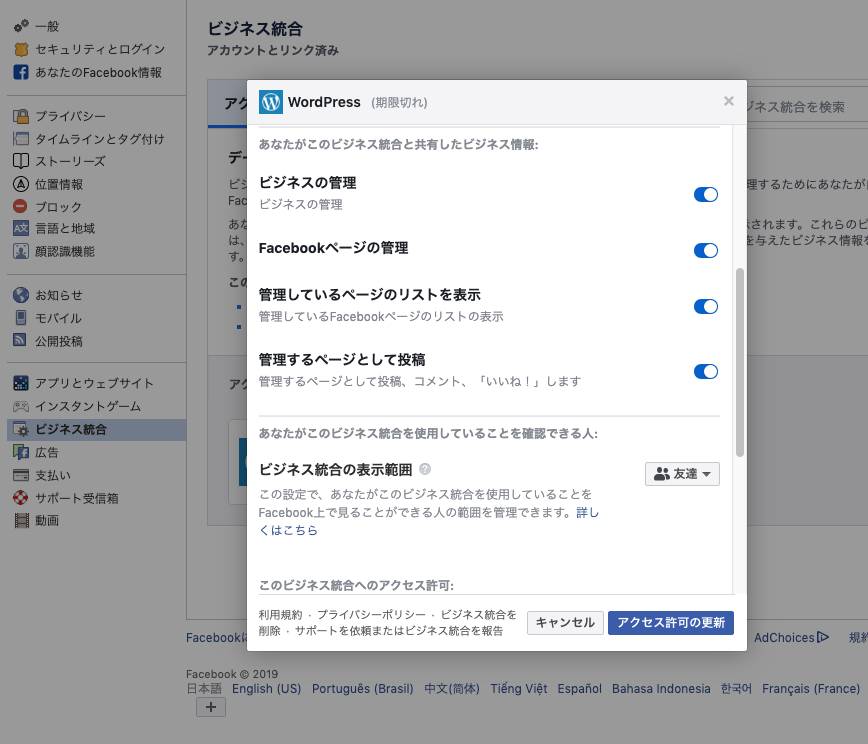Switch language to Tiếng Việt
The image size is (868, 744).
[x=519, y=689]
